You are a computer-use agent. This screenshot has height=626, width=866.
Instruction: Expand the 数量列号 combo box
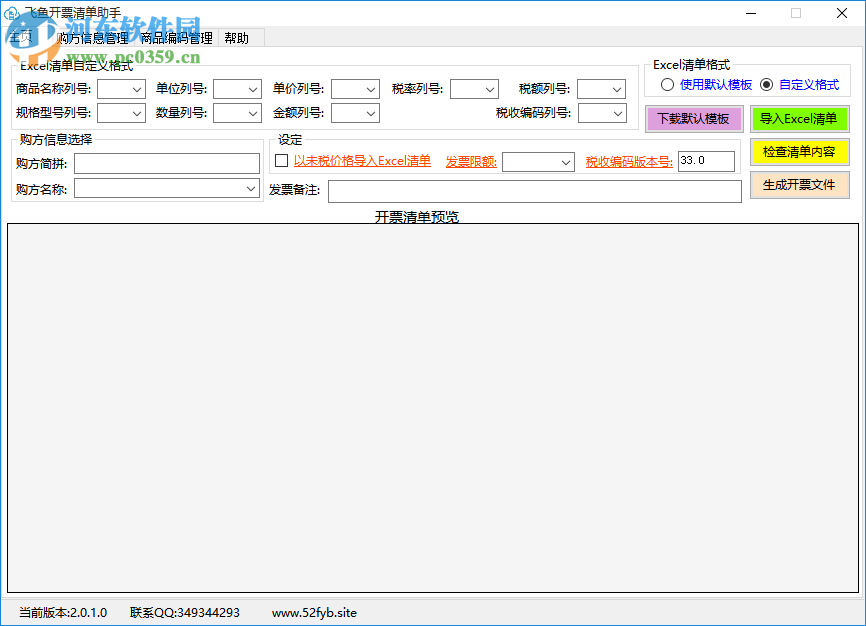pyautogui.click(x=237, y=113)
